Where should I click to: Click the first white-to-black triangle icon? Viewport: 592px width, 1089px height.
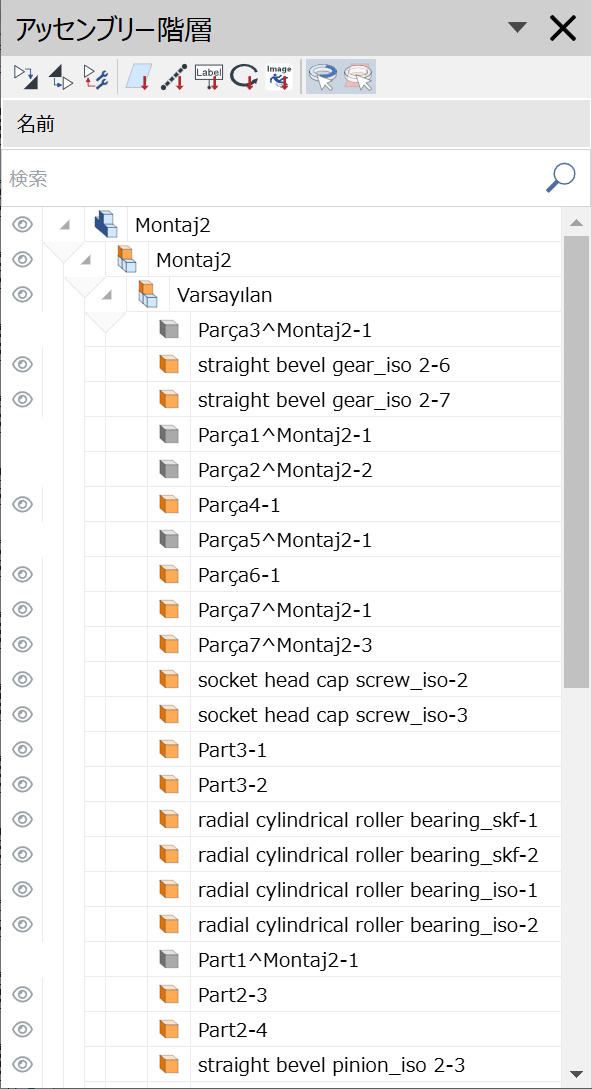26,76
